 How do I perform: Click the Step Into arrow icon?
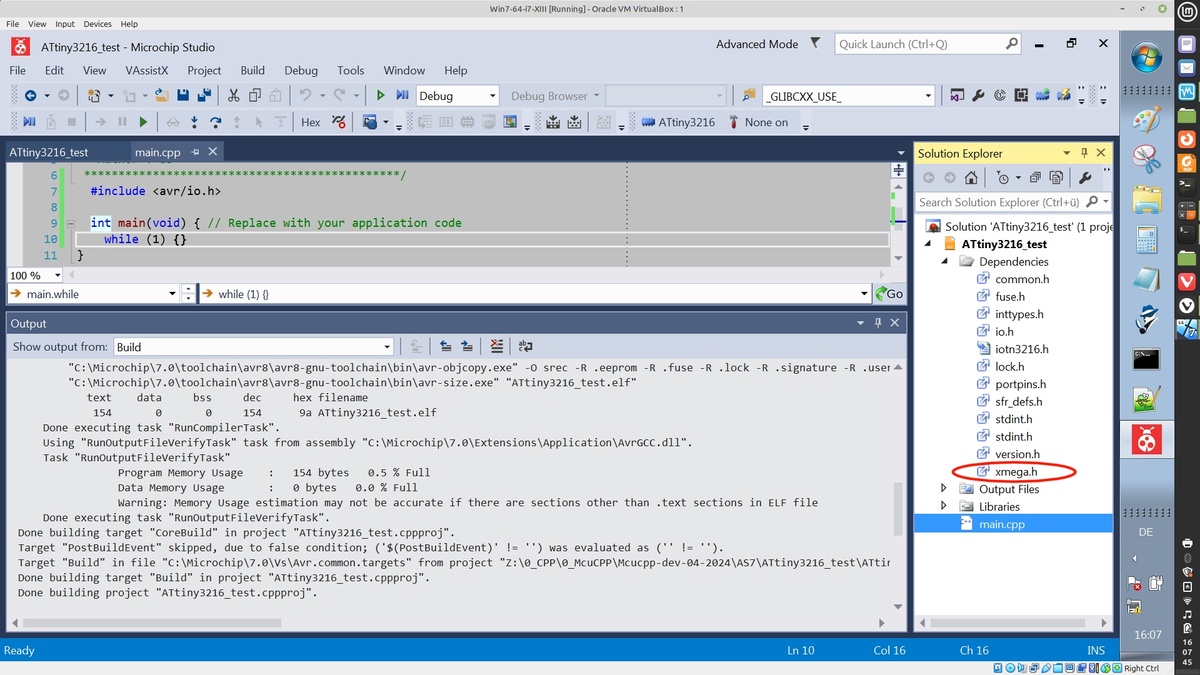coord(193,122)
